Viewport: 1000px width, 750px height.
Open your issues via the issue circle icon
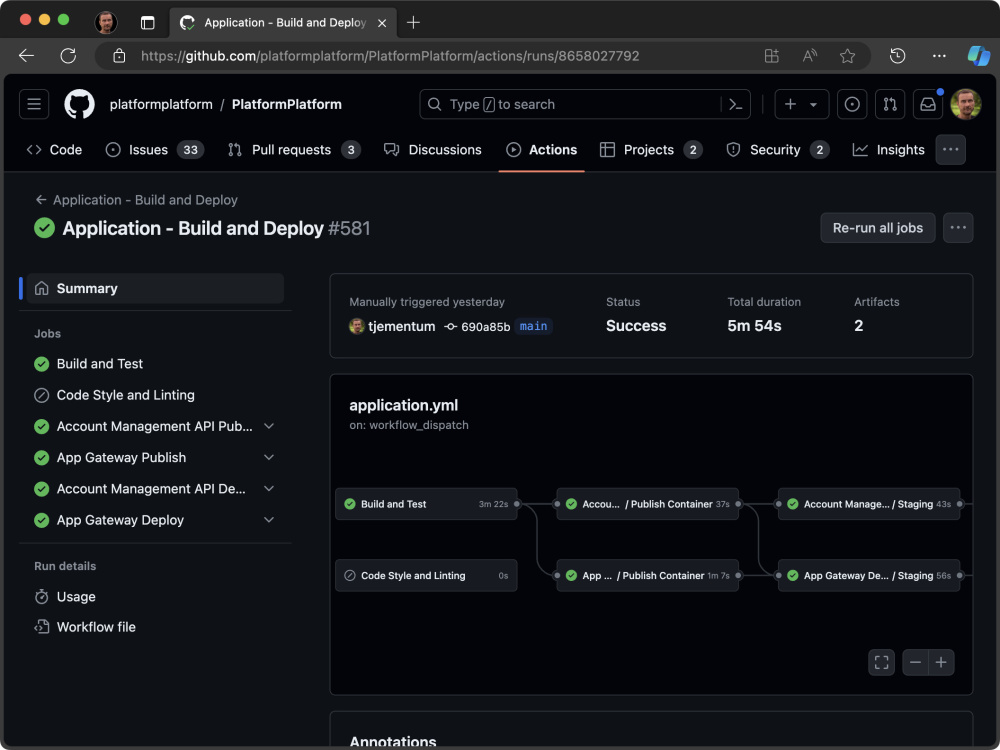(852, 104)
